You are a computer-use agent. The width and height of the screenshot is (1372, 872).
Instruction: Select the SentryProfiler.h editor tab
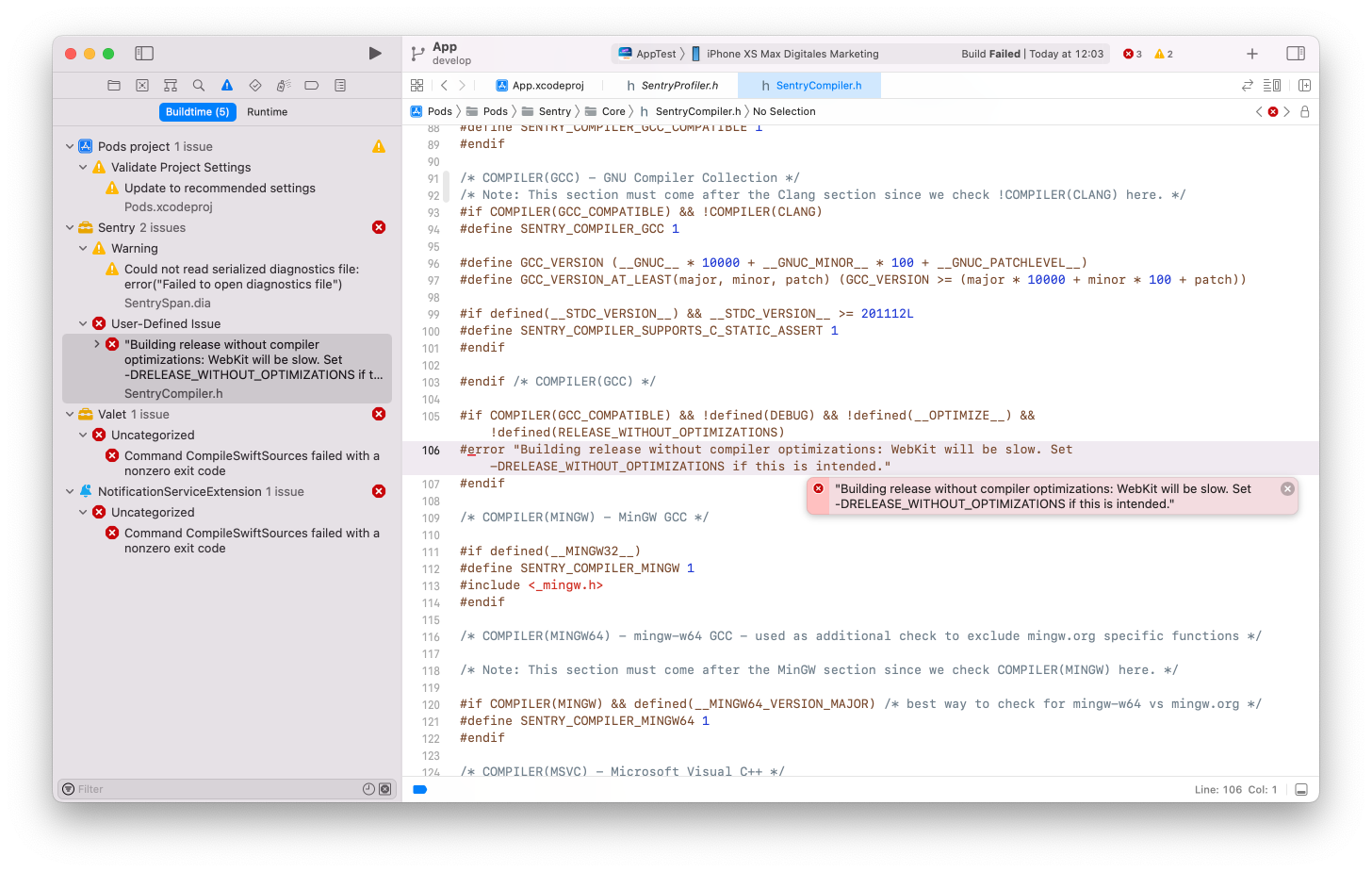point(675,84)
